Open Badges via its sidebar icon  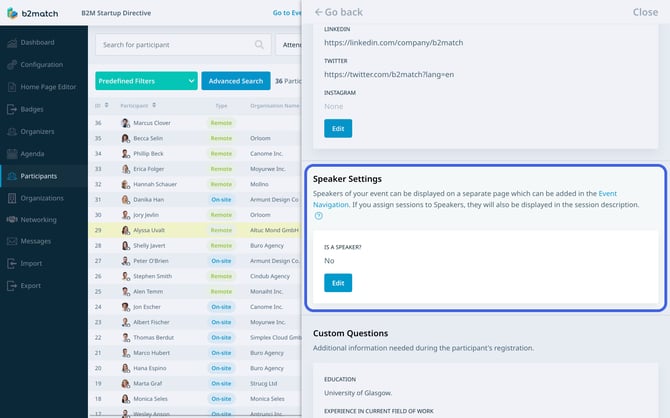point(11,109)
